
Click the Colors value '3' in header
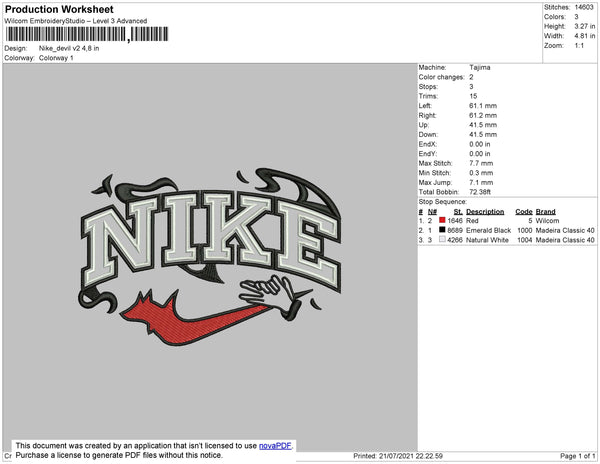tap(576, 17)
